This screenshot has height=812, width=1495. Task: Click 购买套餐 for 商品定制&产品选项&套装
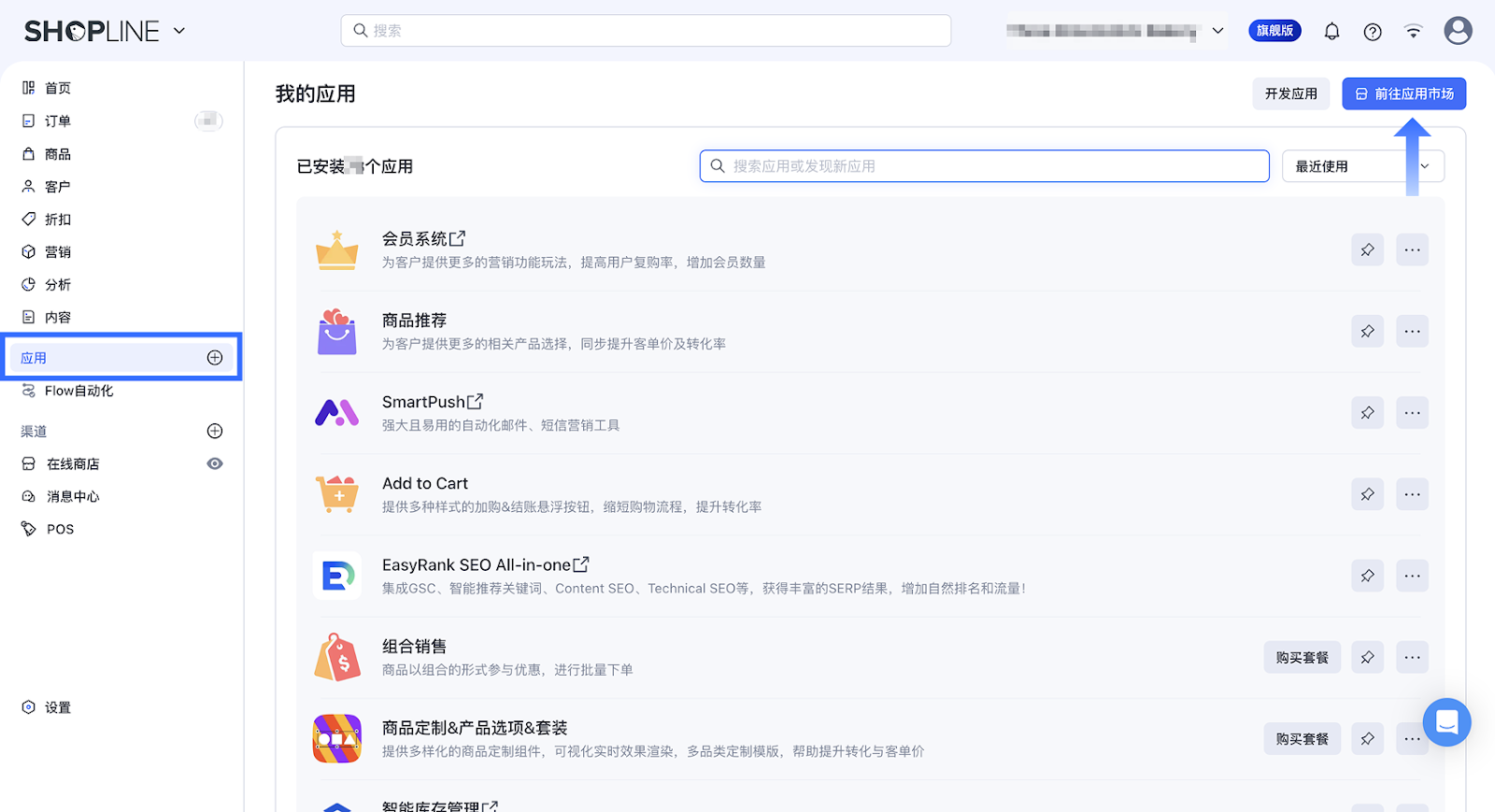click(x=1303, y=739)
